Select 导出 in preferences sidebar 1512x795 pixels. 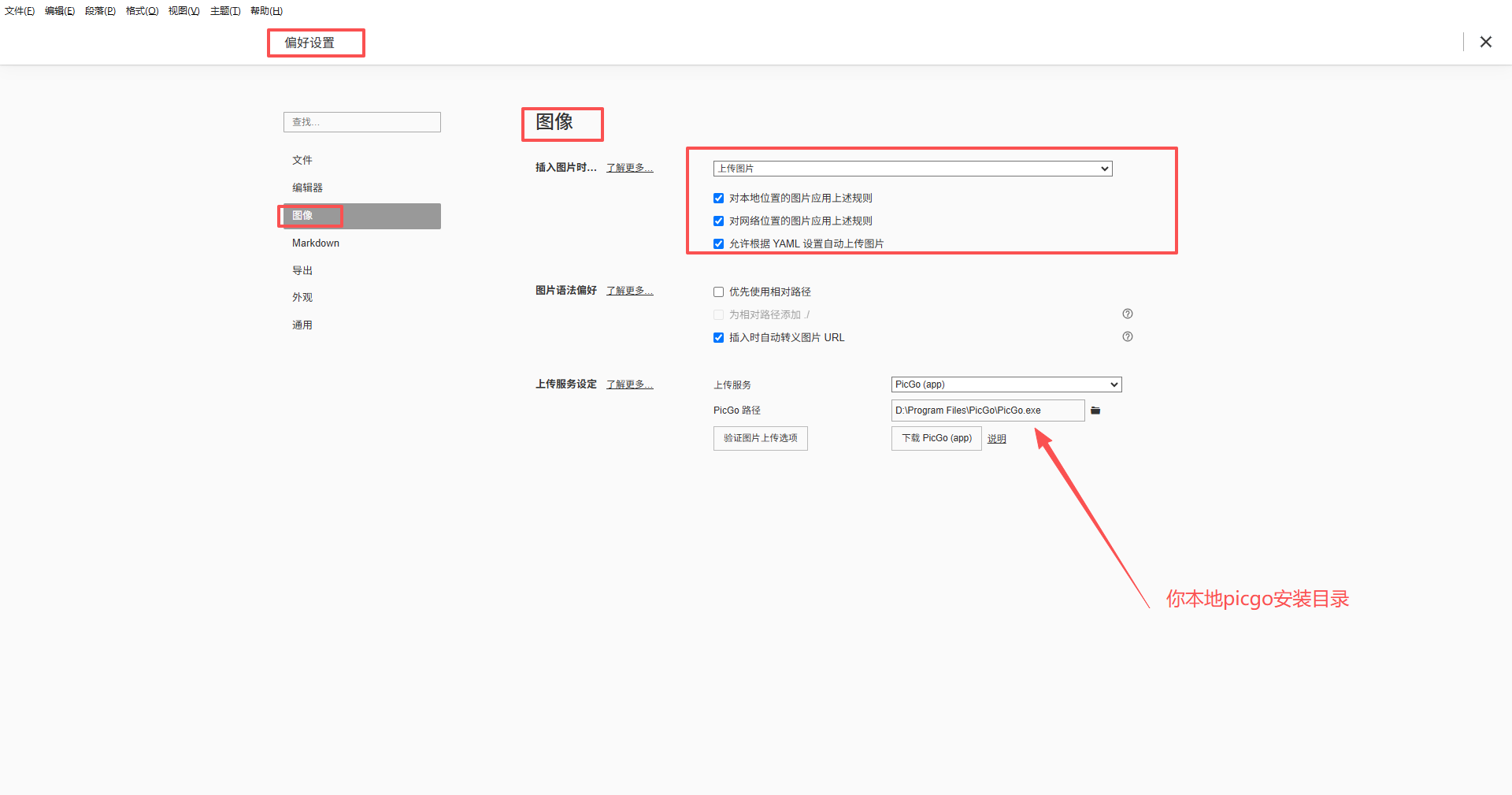362,270
